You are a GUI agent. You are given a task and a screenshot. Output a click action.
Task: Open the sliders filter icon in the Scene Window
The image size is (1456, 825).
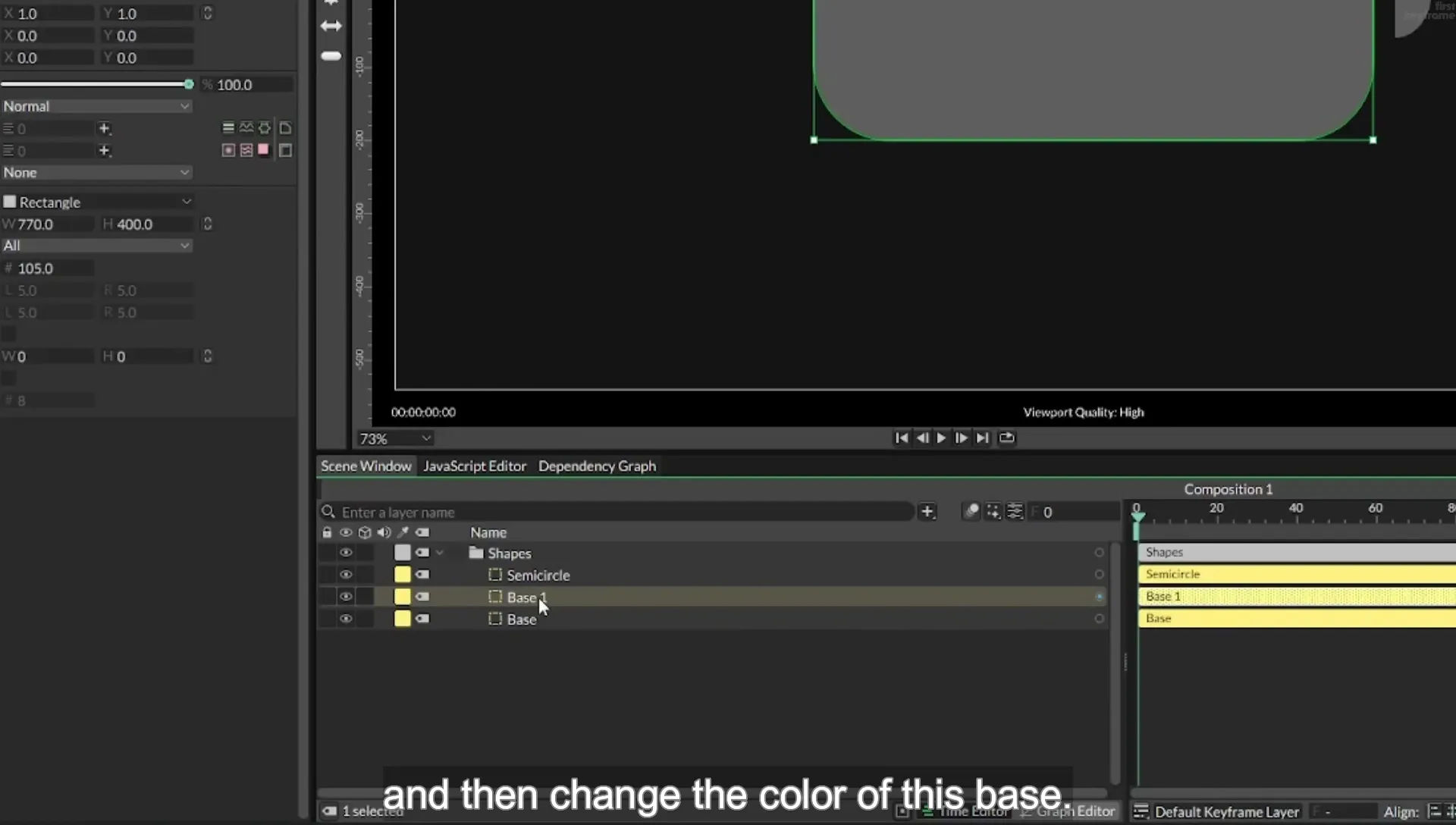[1015, 512]
